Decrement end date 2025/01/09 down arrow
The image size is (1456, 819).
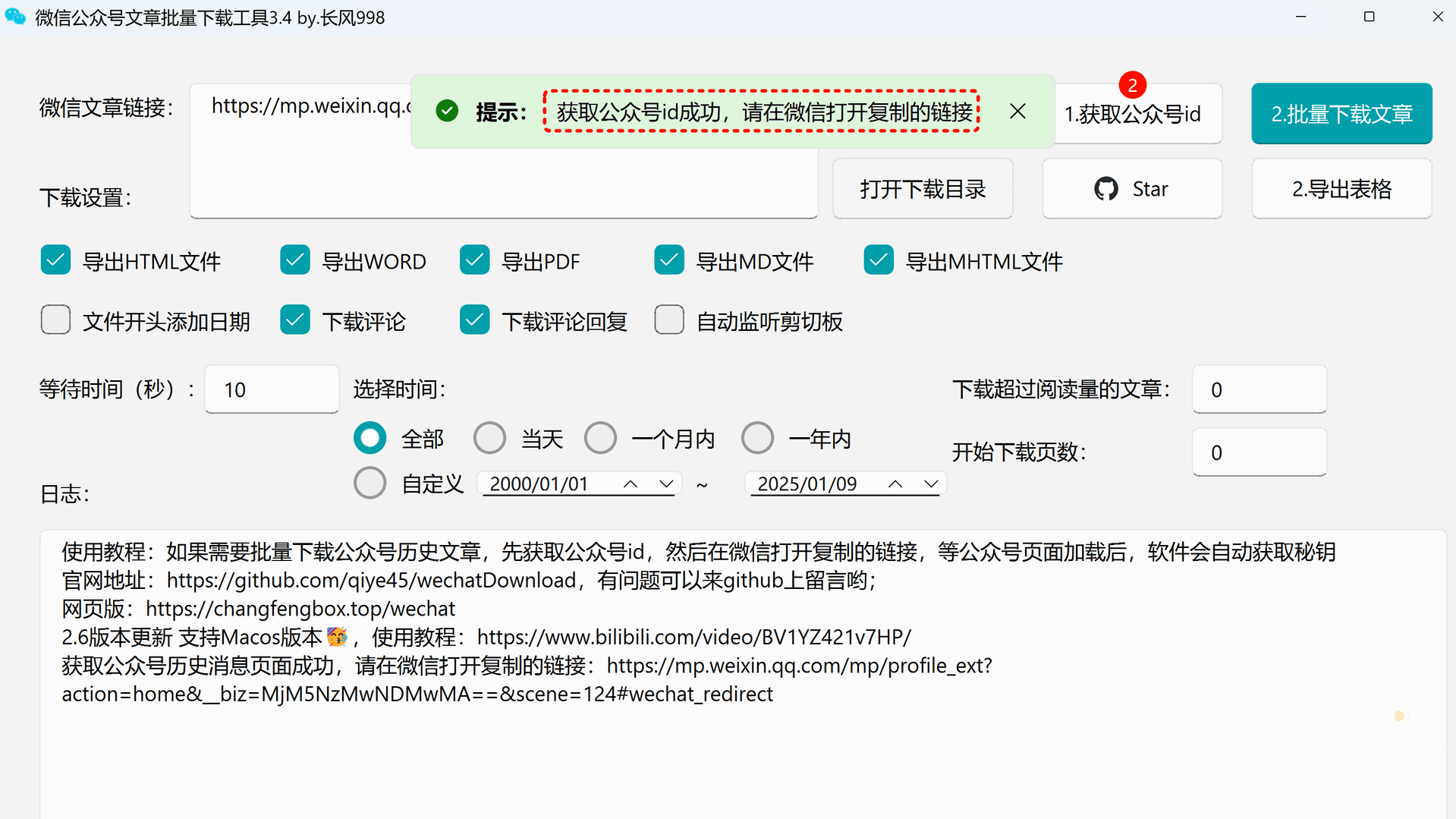[x=930, y=484]
